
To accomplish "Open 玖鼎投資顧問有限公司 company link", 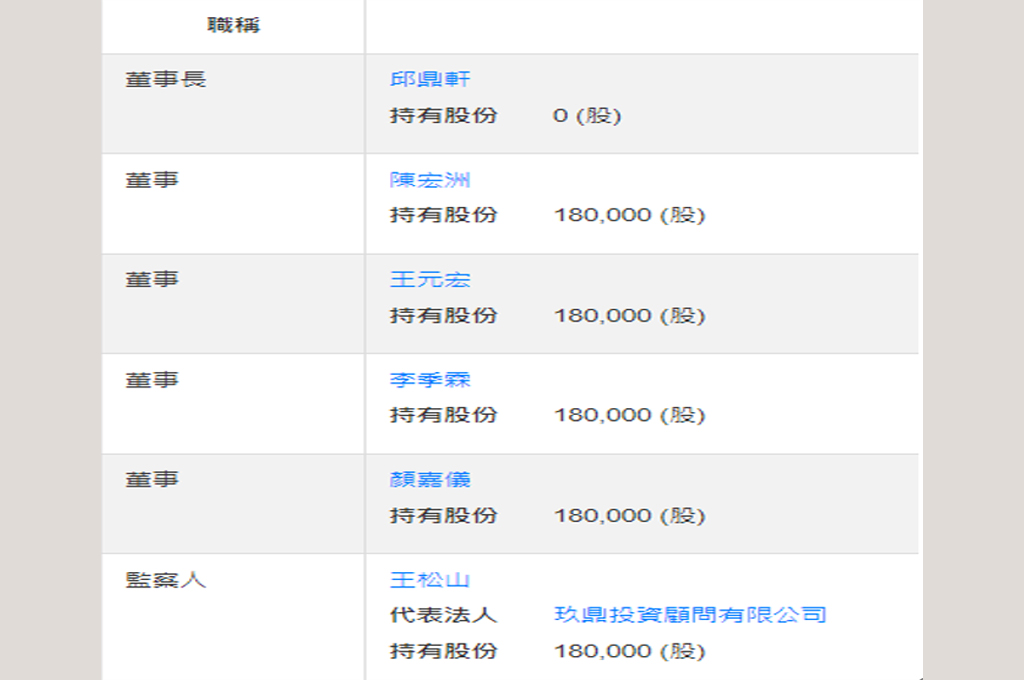I will click(x=690, y=615).
